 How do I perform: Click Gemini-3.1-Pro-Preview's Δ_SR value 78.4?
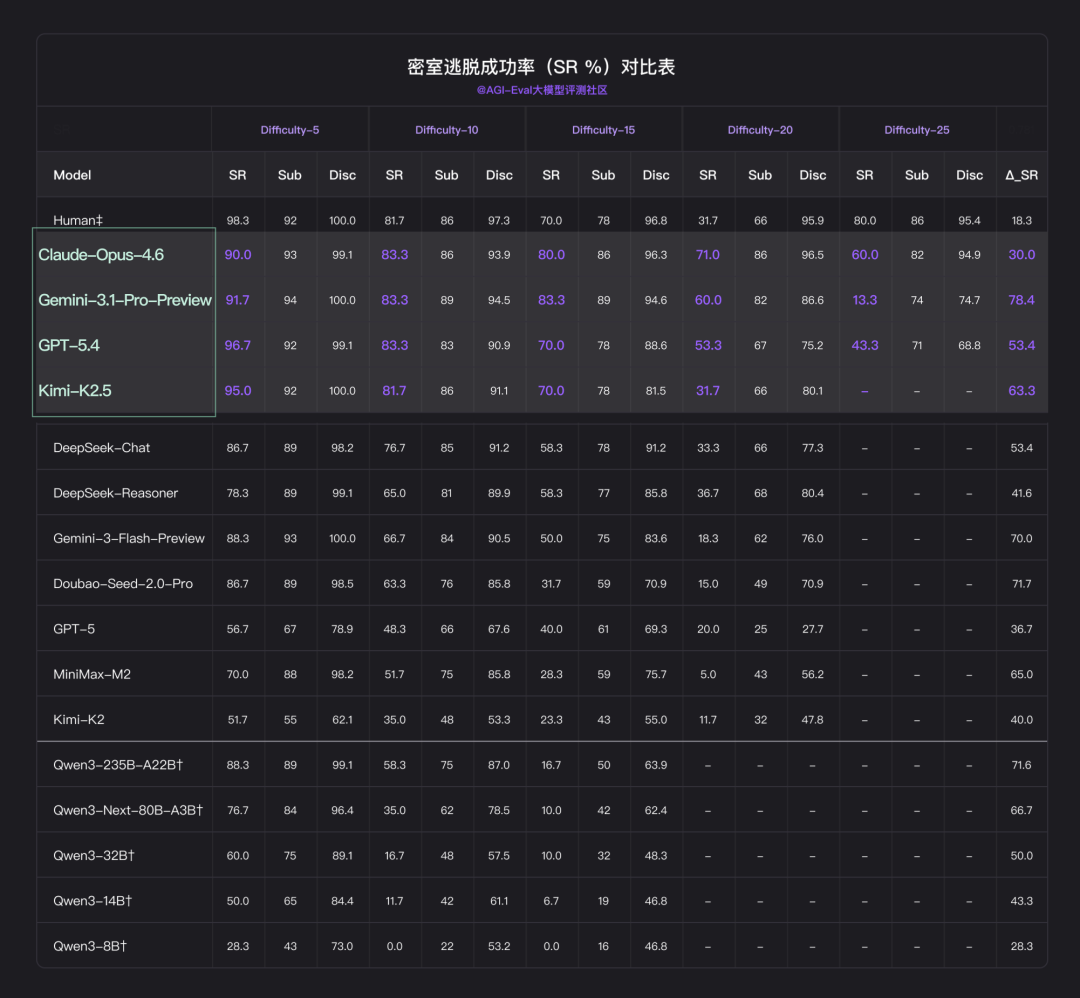[1021, 300]
